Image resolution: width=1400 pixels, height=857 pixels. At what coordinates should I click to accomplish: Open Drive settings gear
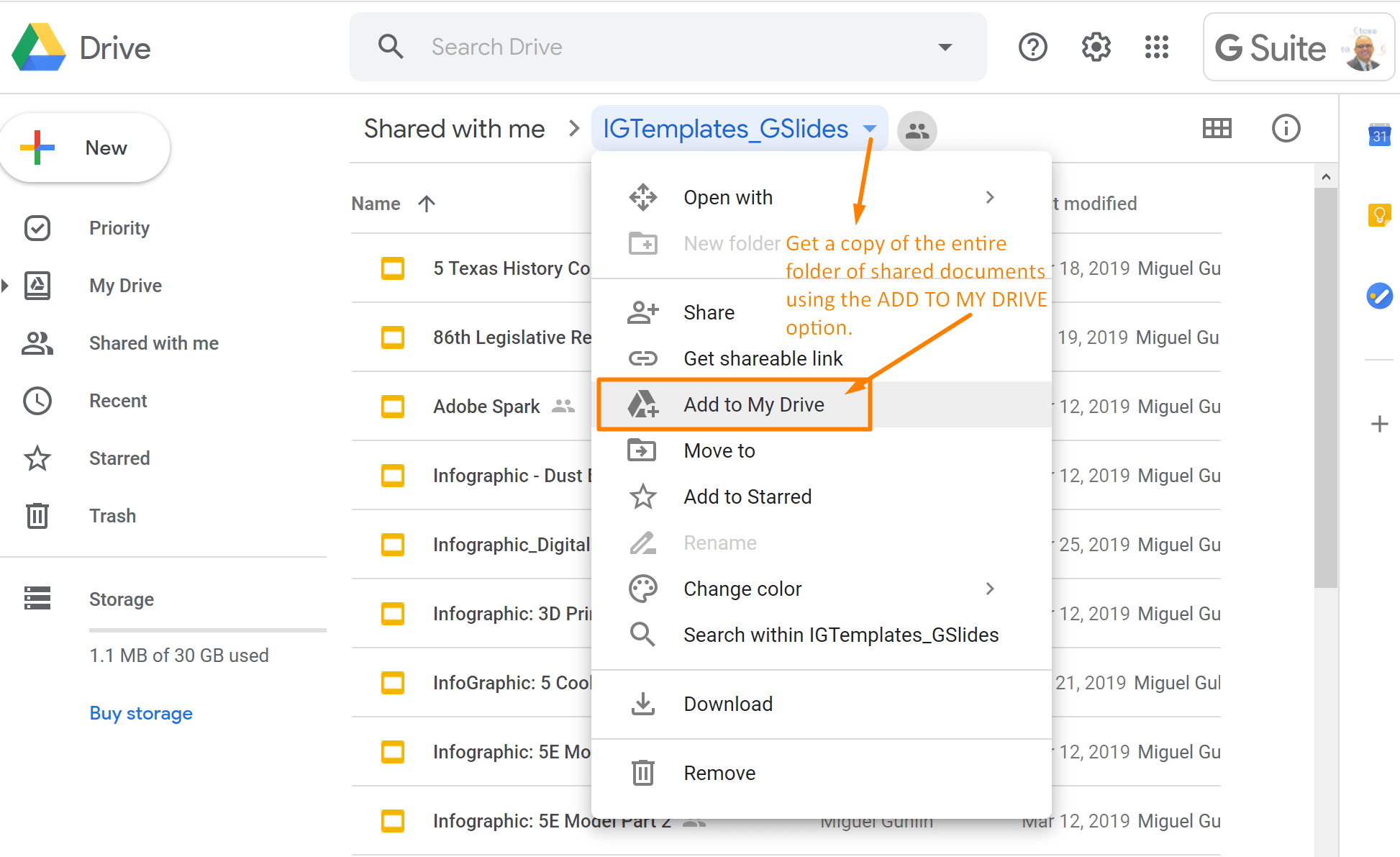pos(1096,47)
